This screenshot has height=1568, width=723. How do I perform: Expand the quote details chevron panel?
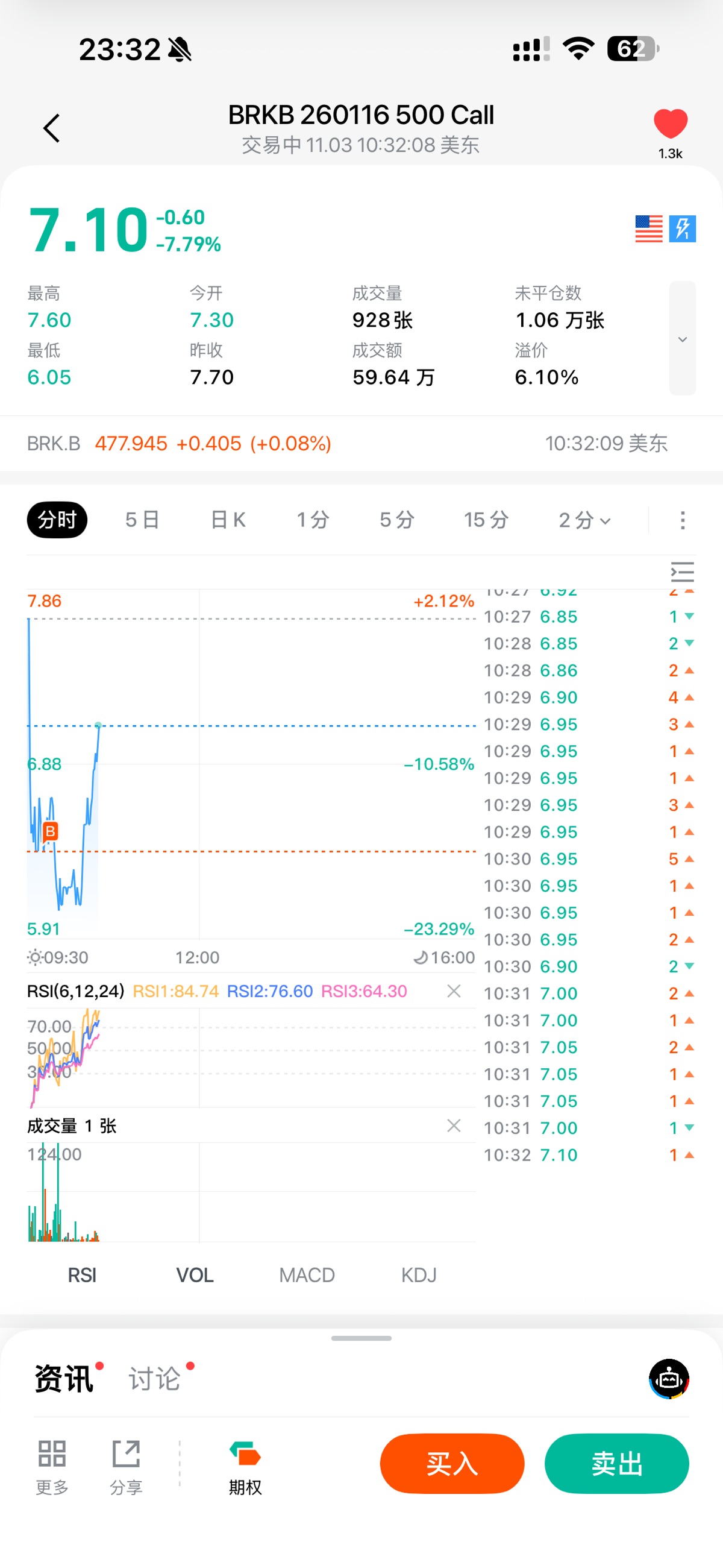tap(682, 338)
